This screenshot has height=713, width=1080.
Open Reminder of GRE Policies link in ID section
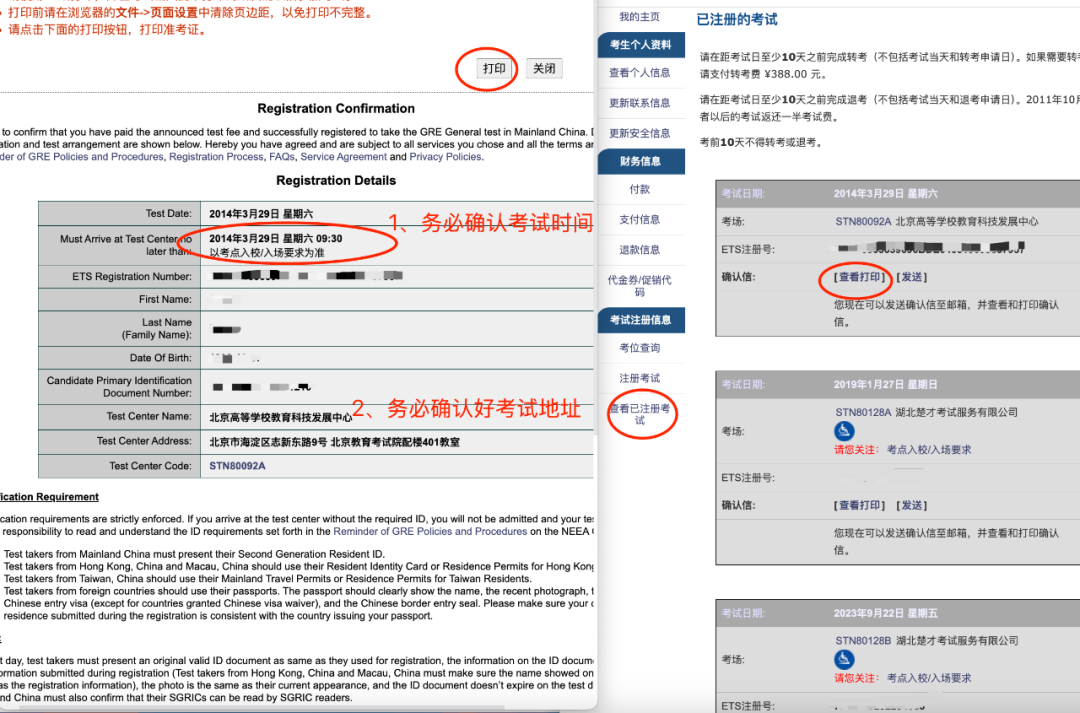(430, 532)
